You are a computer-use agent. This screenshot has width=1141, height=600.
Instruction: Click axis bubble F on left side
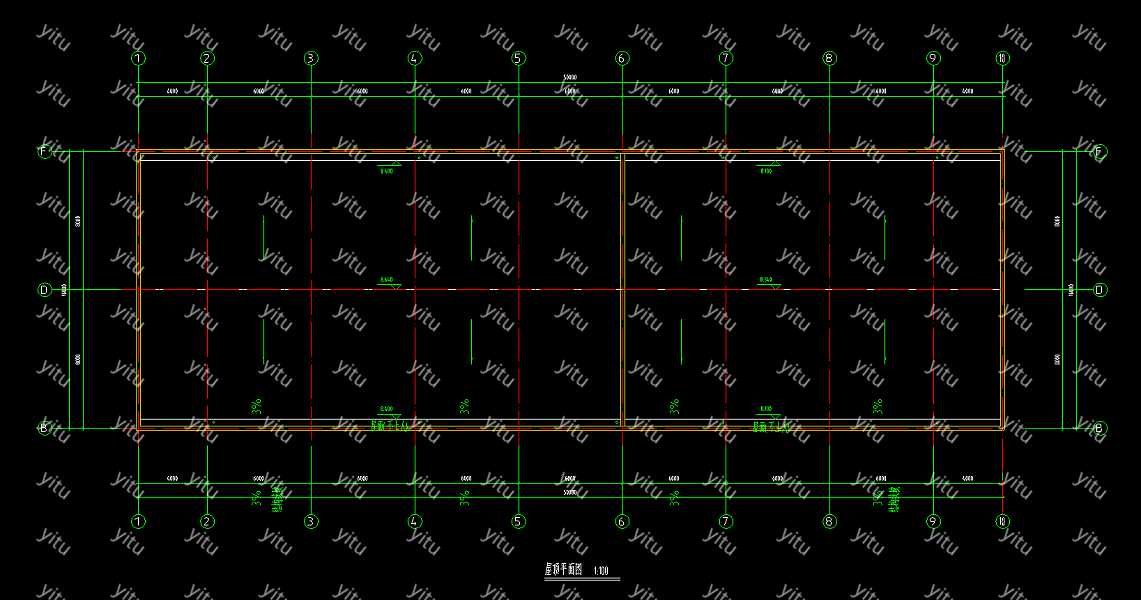coord(43,152)
